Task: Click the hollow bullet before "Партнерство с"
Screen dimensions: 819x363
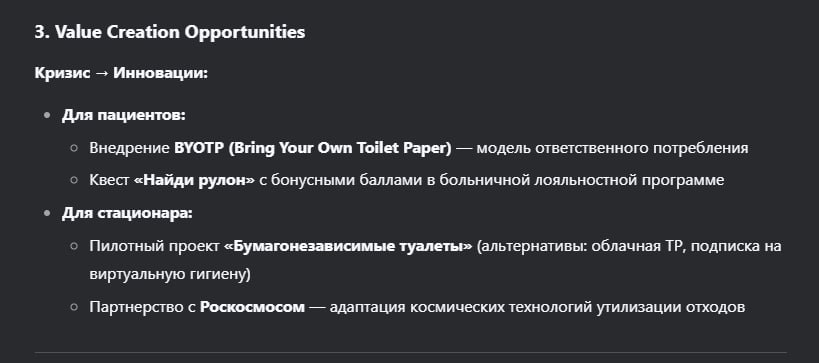Action: coord(74,308)
